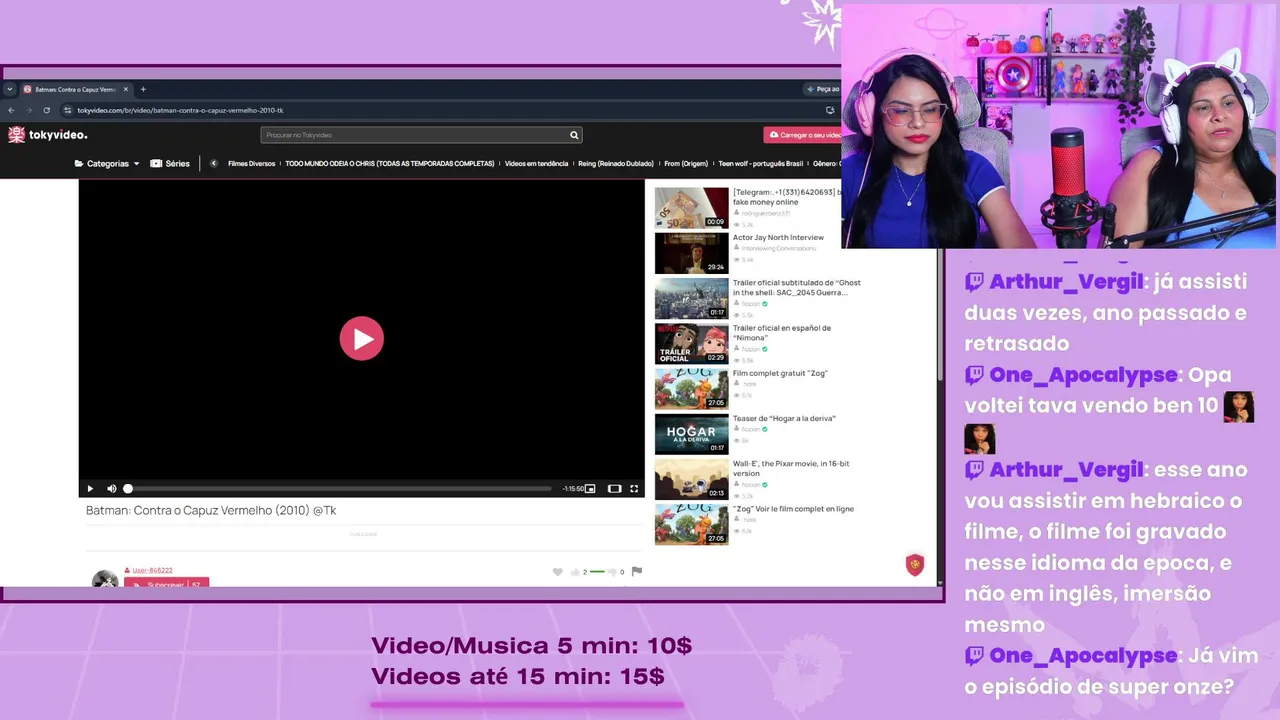Play the video from the player control bar
1280x720 pixels.
point(90,489)
